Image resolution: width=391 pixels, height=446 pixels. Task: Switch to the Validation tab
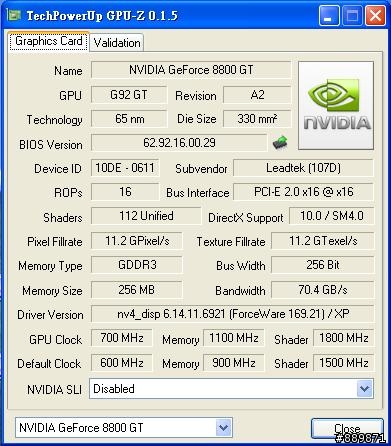click(117, 43)
